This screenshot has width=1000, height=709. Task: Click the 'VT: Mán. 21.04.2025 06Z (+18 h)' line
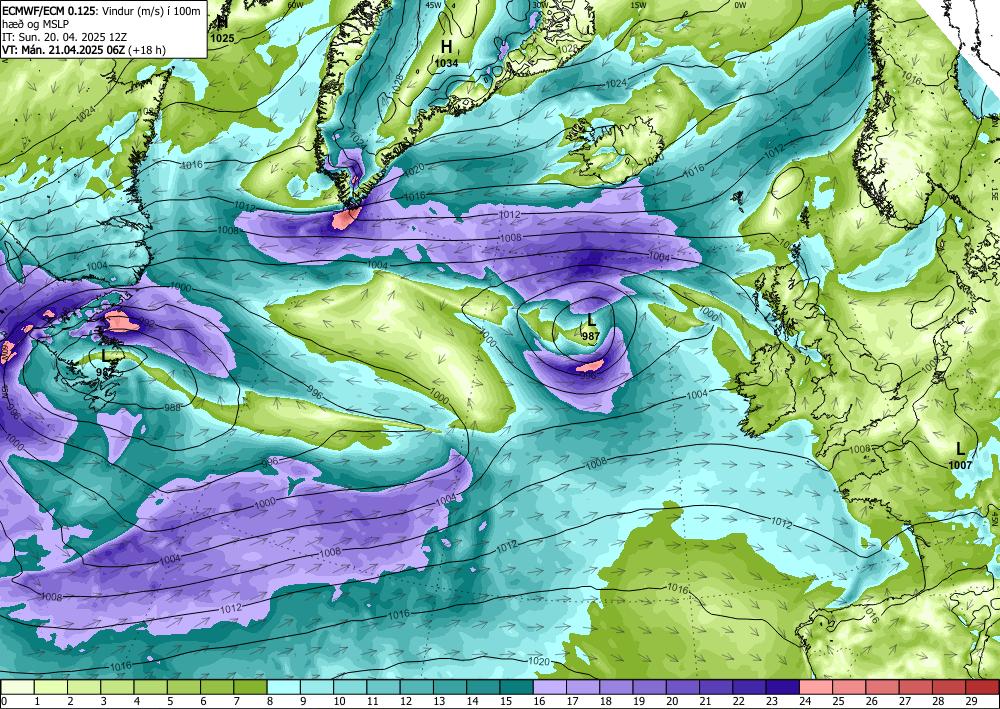(84, 50)
